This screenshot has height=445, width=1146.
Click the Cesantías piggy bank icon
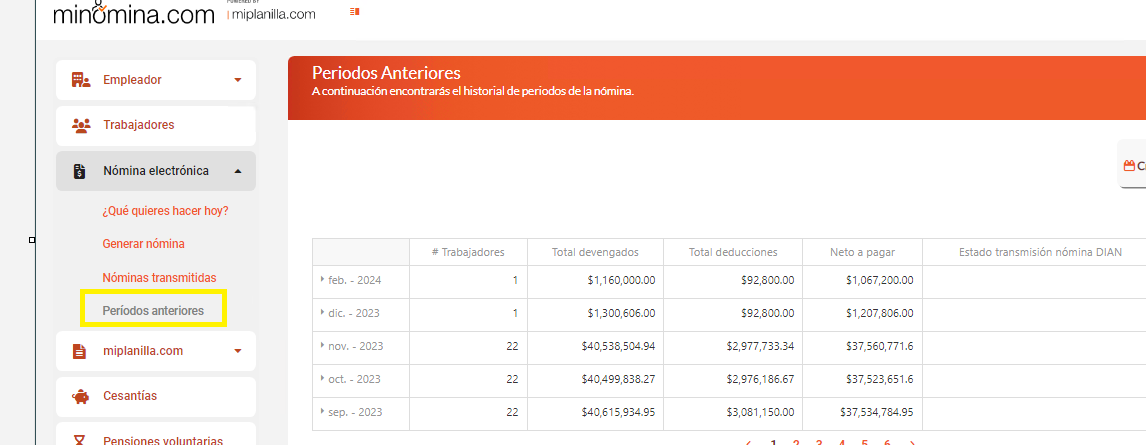click(x=80, y=396)
